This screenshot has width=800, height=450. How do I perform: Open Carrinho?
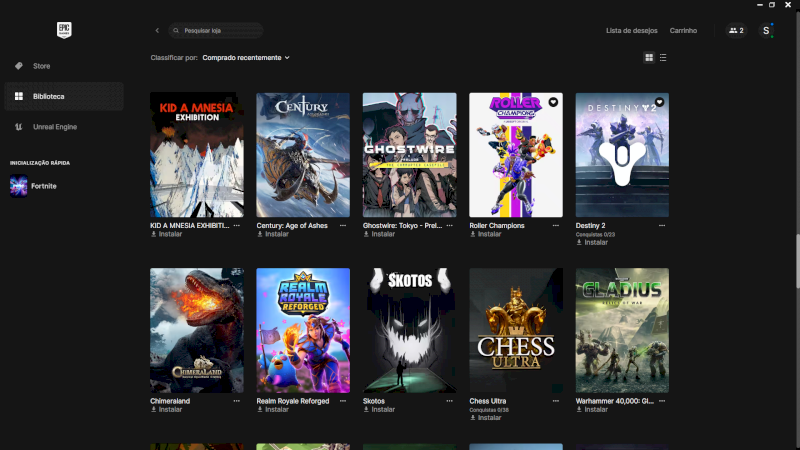(x=683, y=31)
